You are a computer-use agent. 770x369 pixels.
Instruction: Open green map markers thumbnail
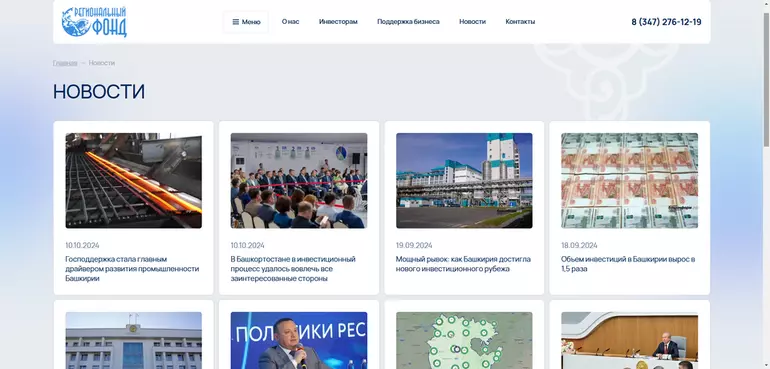coord(464,341)
